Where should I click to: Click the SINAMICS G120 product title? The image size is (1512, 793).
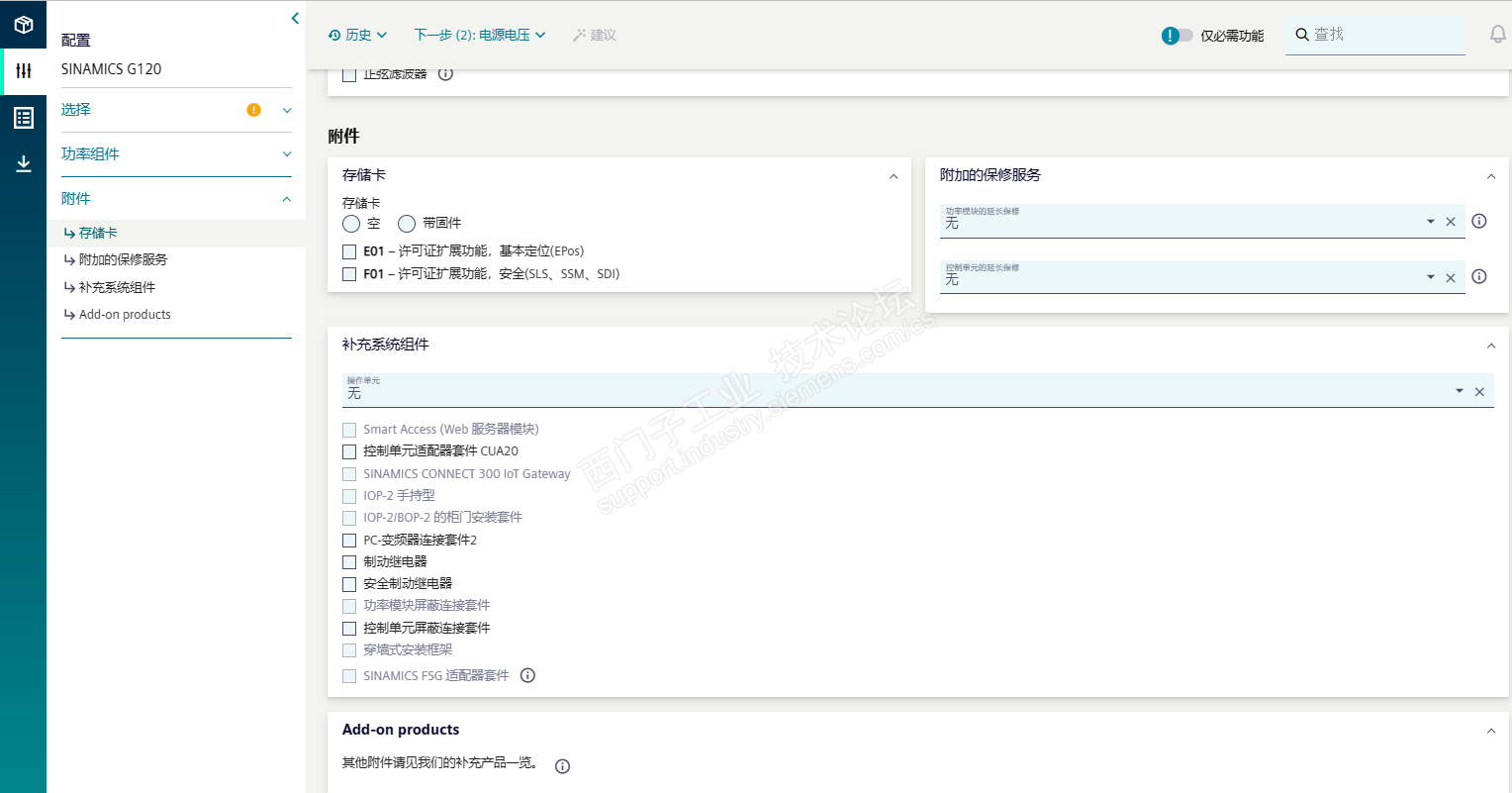[x=111, y=69]
